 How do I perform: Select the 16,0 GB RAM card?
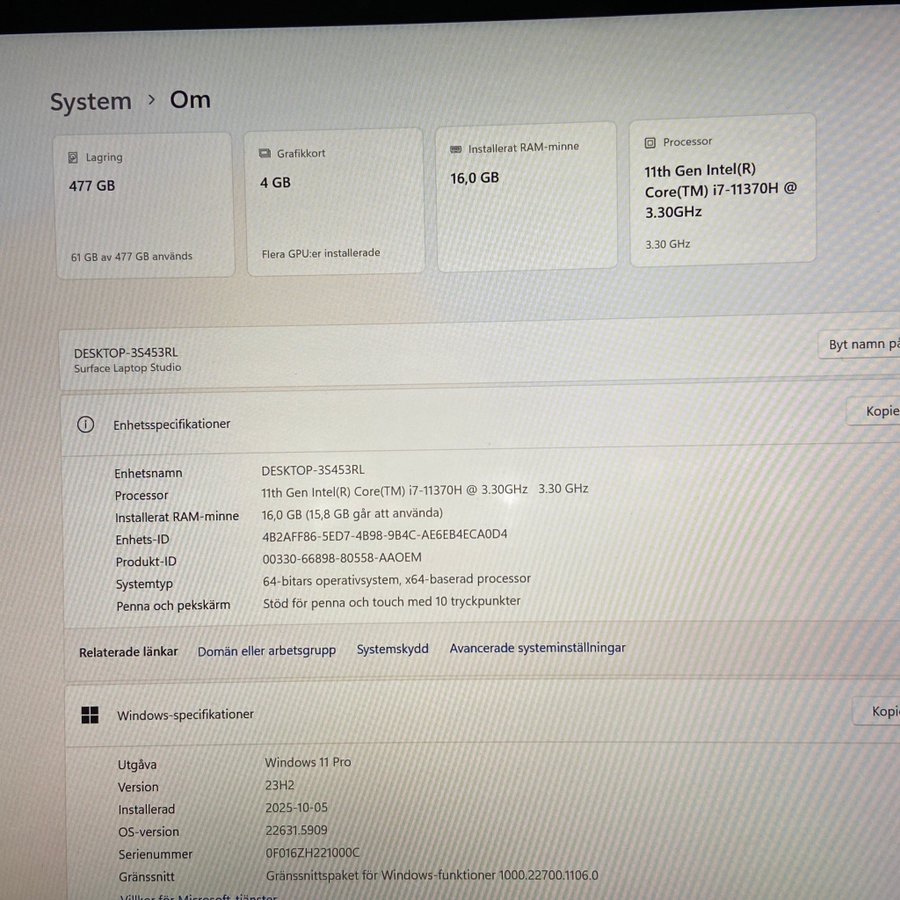[x=526, y=197]
